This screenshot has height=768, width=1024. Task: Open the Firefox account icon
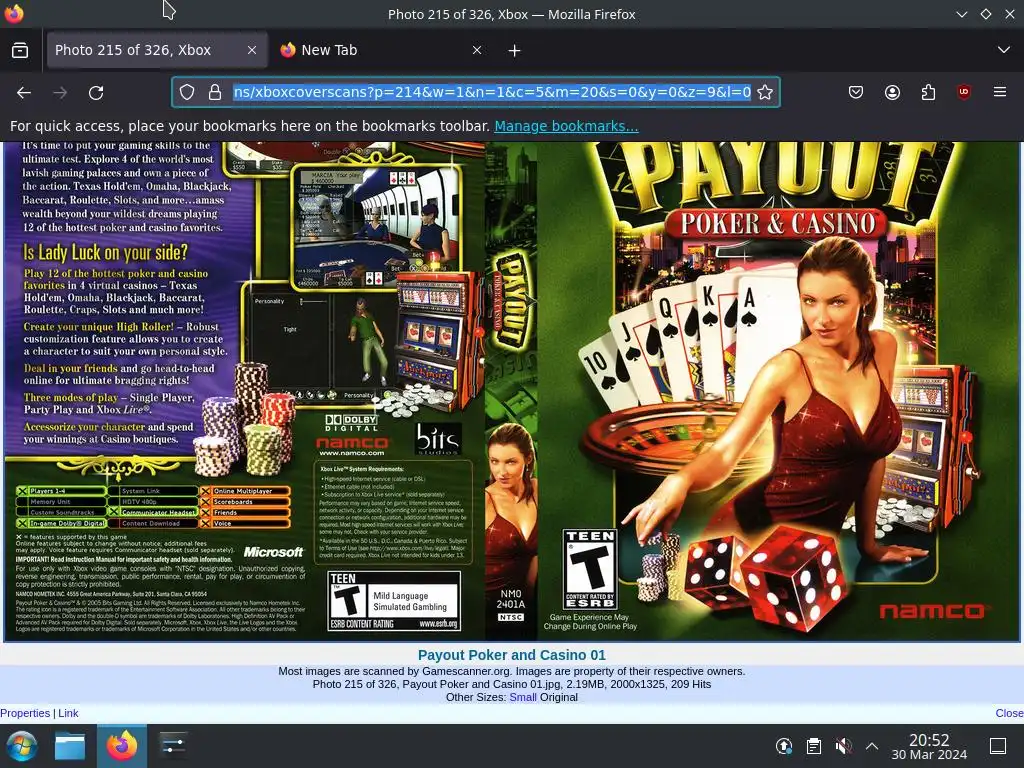[x=892, y=92]
